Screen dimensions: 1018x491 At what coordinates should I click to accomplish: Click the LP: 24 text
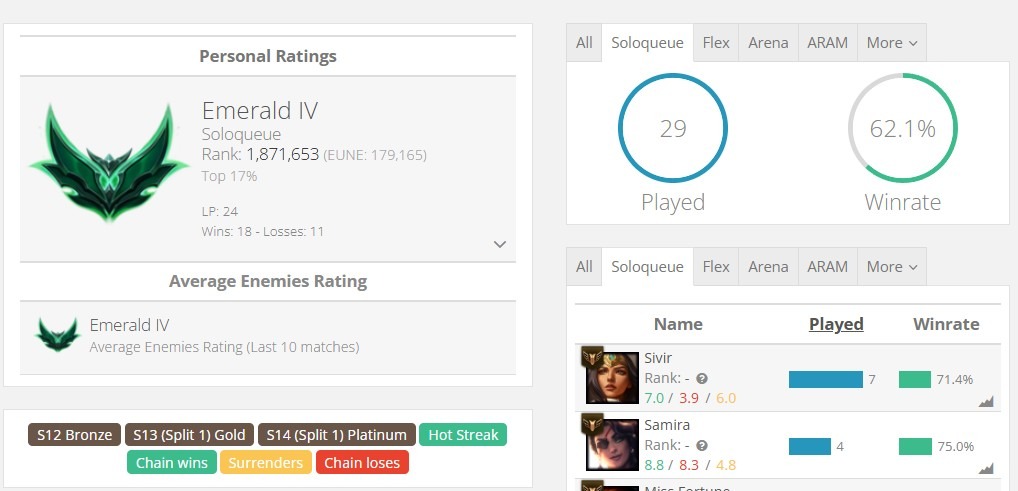[219, 211]
